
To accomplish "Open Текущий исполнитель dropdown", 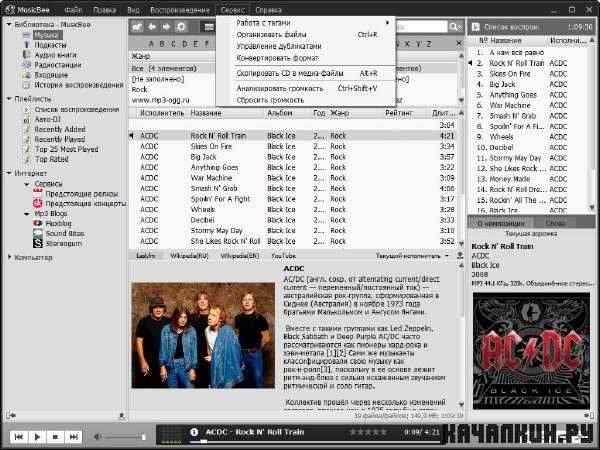I will pyautogui.click(x=412, y=256).
